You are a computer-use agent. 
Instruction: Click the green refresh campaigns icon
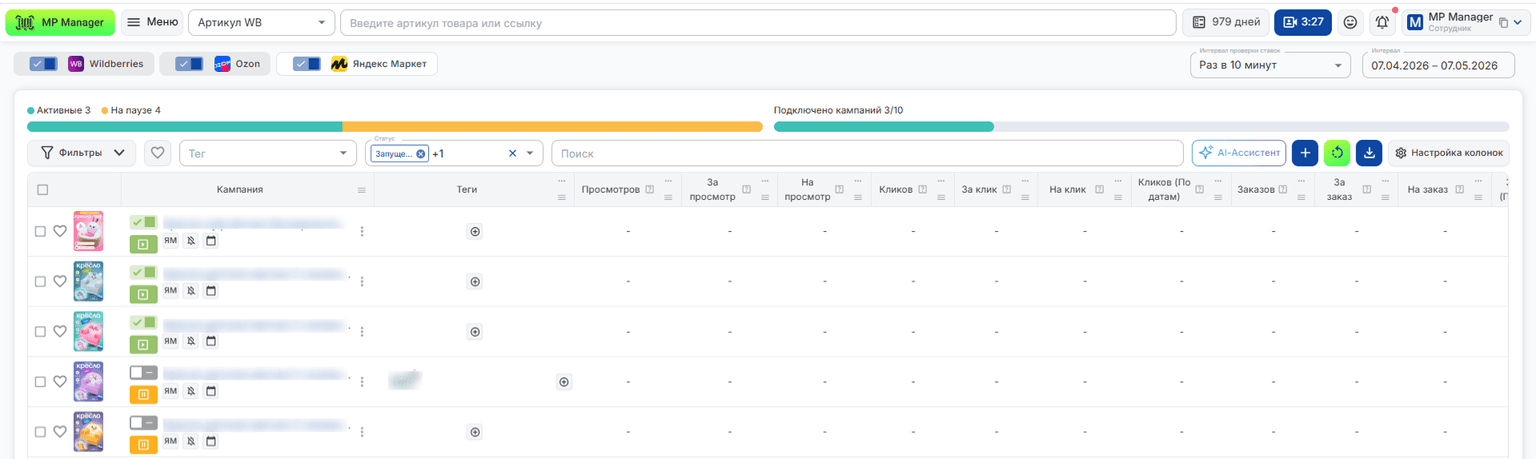[1337, 153]
